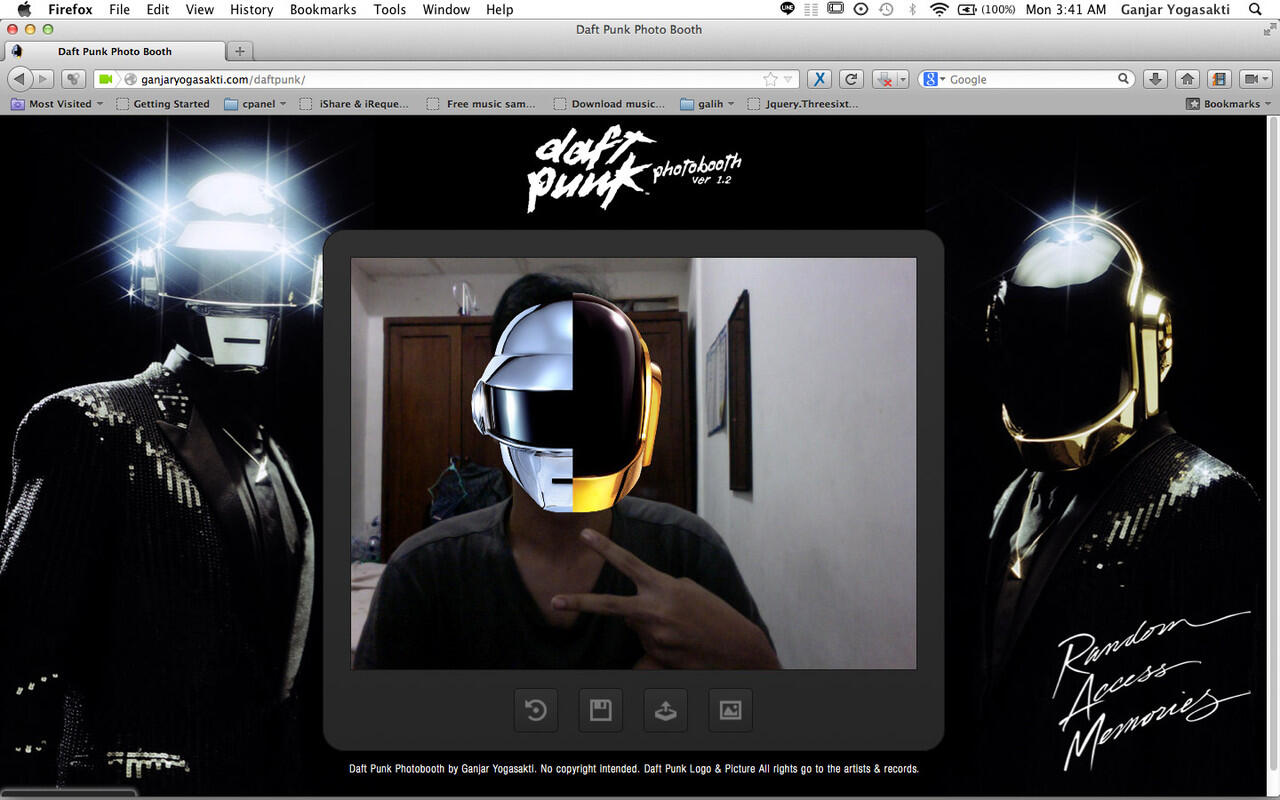Click the site identity globe icon
The image size is (1280, 800).
(x=130, y=79)
